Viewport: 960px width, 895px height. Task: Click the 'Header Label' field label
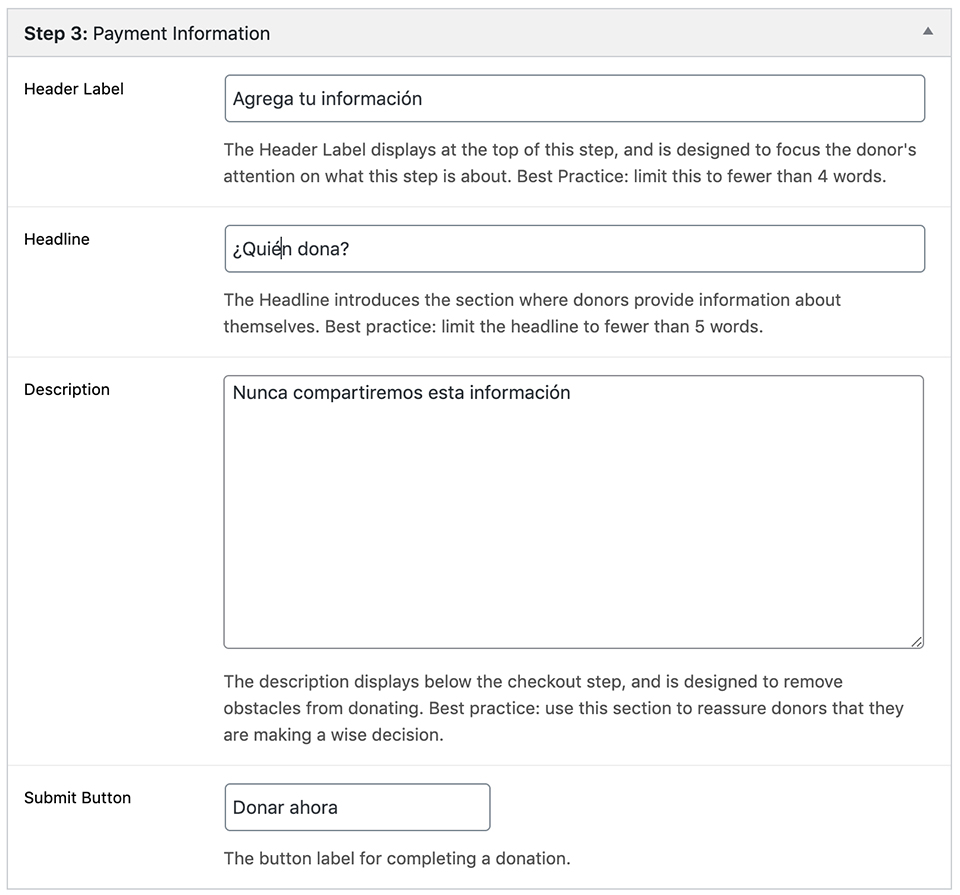click(73, 89)
